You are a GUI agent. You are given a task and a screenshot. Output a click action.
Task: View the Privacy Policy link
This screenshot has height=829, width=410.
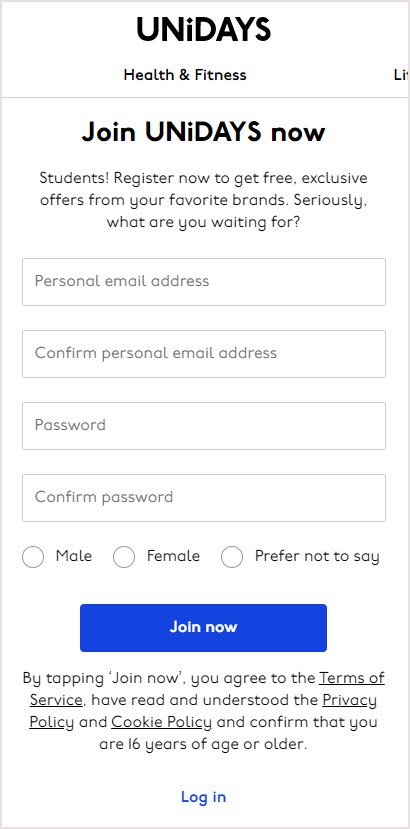click(350, 700)
